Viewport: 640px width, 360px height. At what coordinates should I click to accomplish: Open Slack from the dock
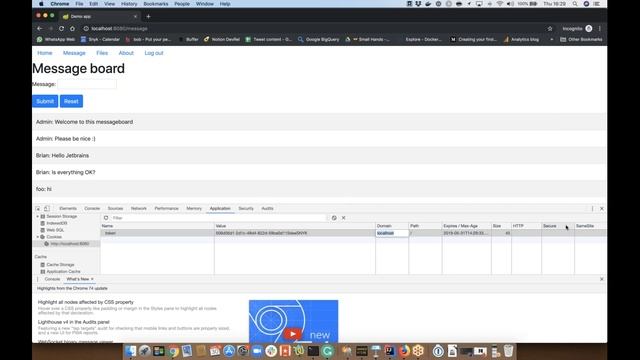click(x=271, y=351)
